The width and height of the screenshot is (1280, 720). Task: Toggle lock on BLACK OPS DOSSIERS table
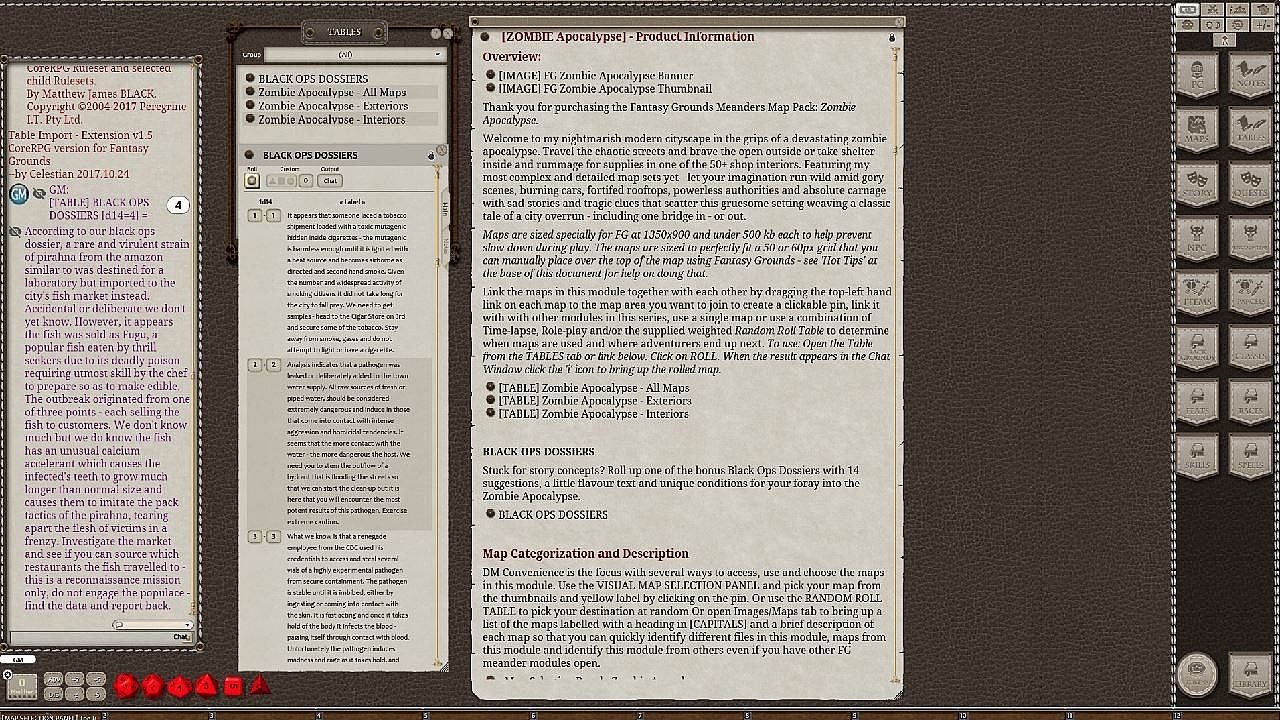pos(431,156)
